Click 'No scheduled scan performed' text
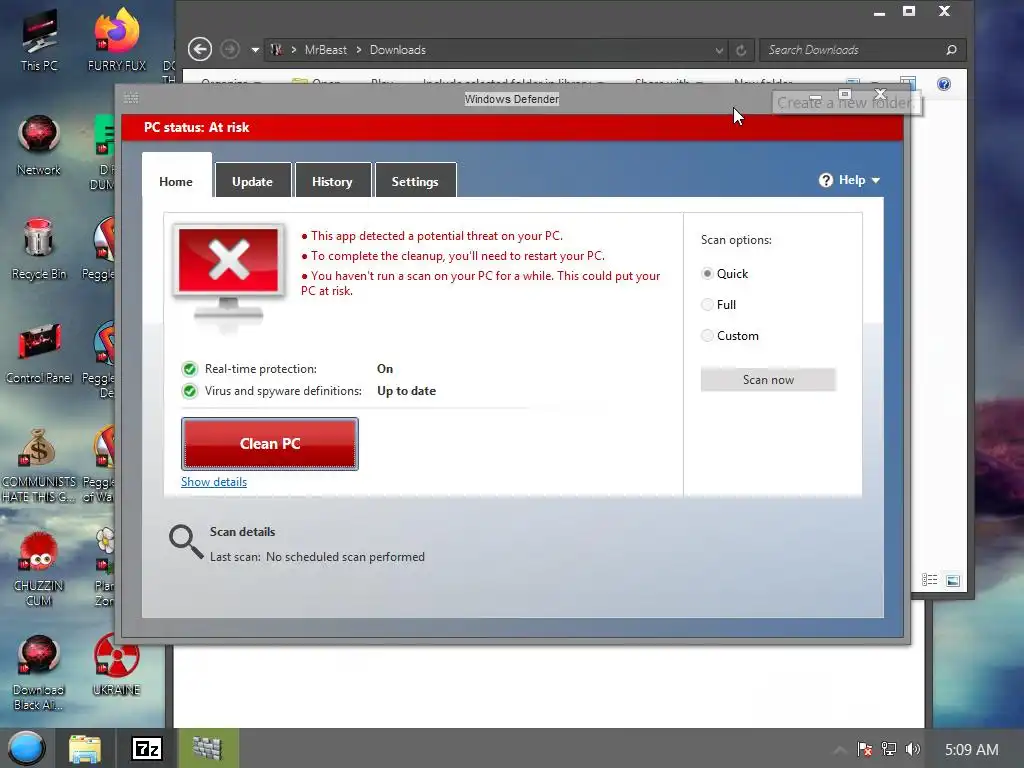The height and width of the screenshot is (768, 1024). (345, 557)
